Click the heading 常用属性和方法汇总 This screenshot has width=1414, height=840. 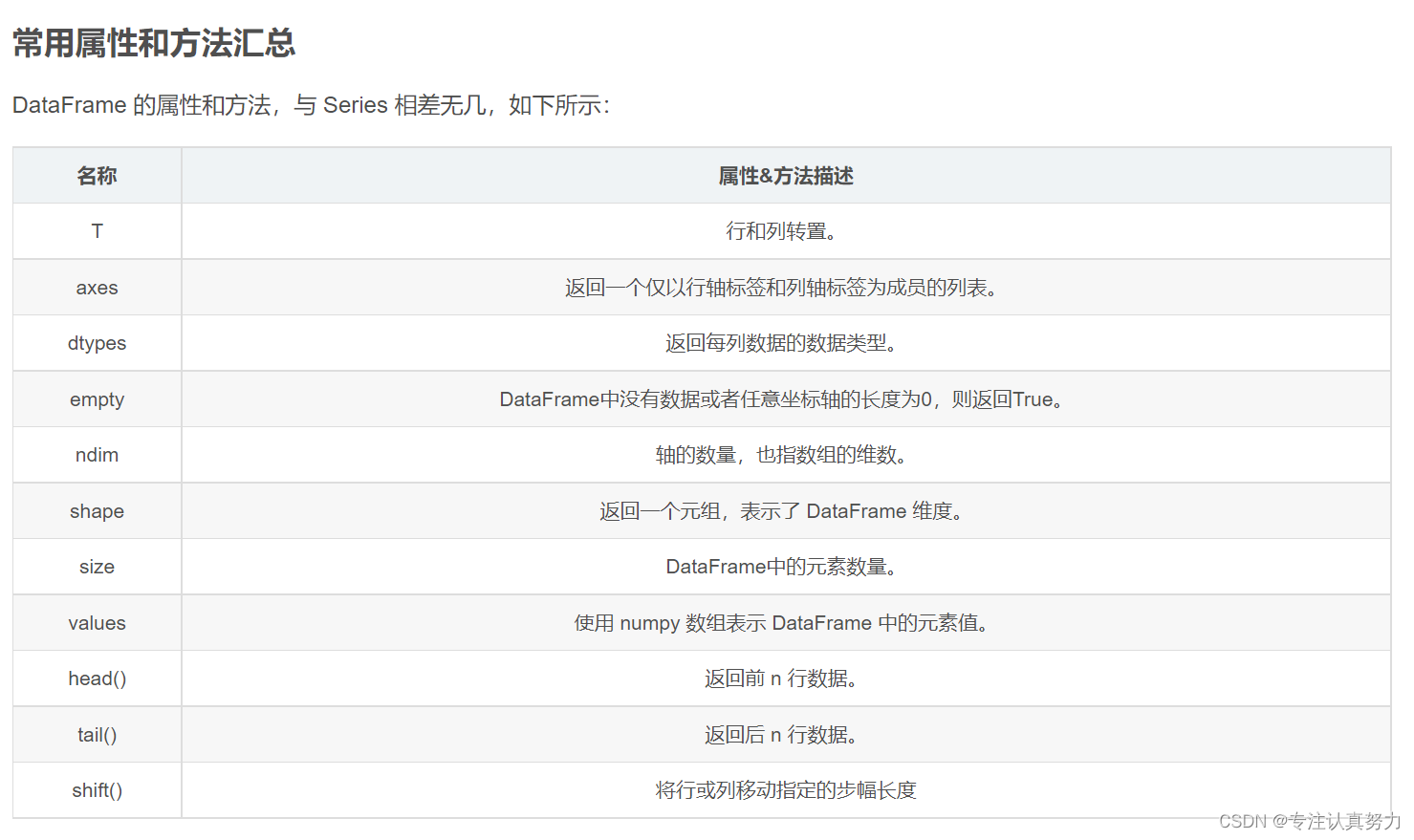tap(154, 43)
